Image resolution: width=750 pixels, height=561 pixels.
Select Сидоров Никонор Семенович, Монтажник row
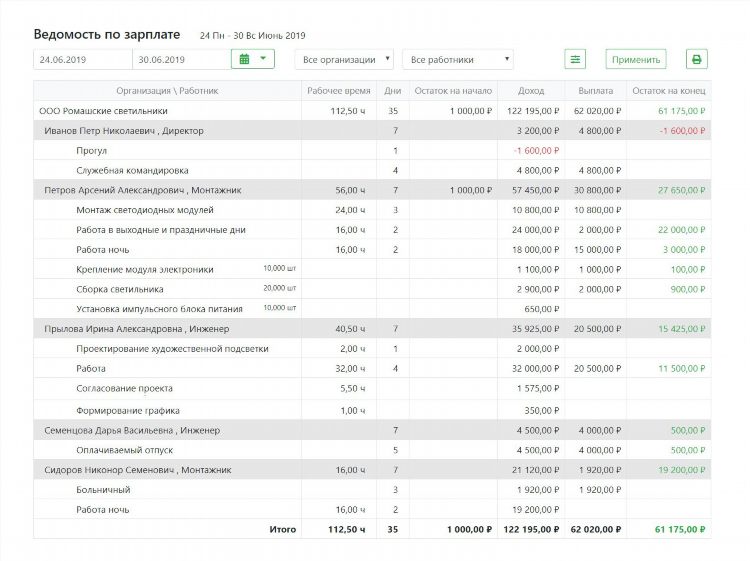point(372,470)
